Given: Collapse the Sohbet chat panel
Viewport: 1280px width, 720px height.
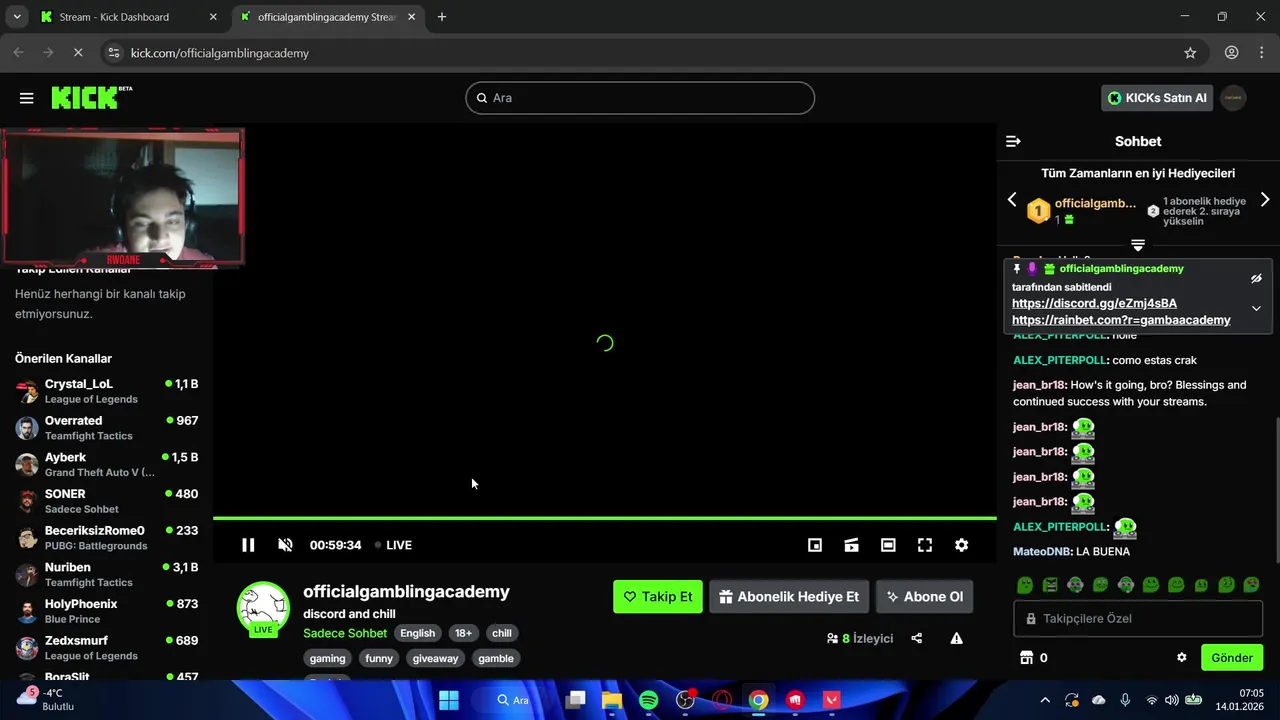Looking at the screenshot, I should 1013,141.
